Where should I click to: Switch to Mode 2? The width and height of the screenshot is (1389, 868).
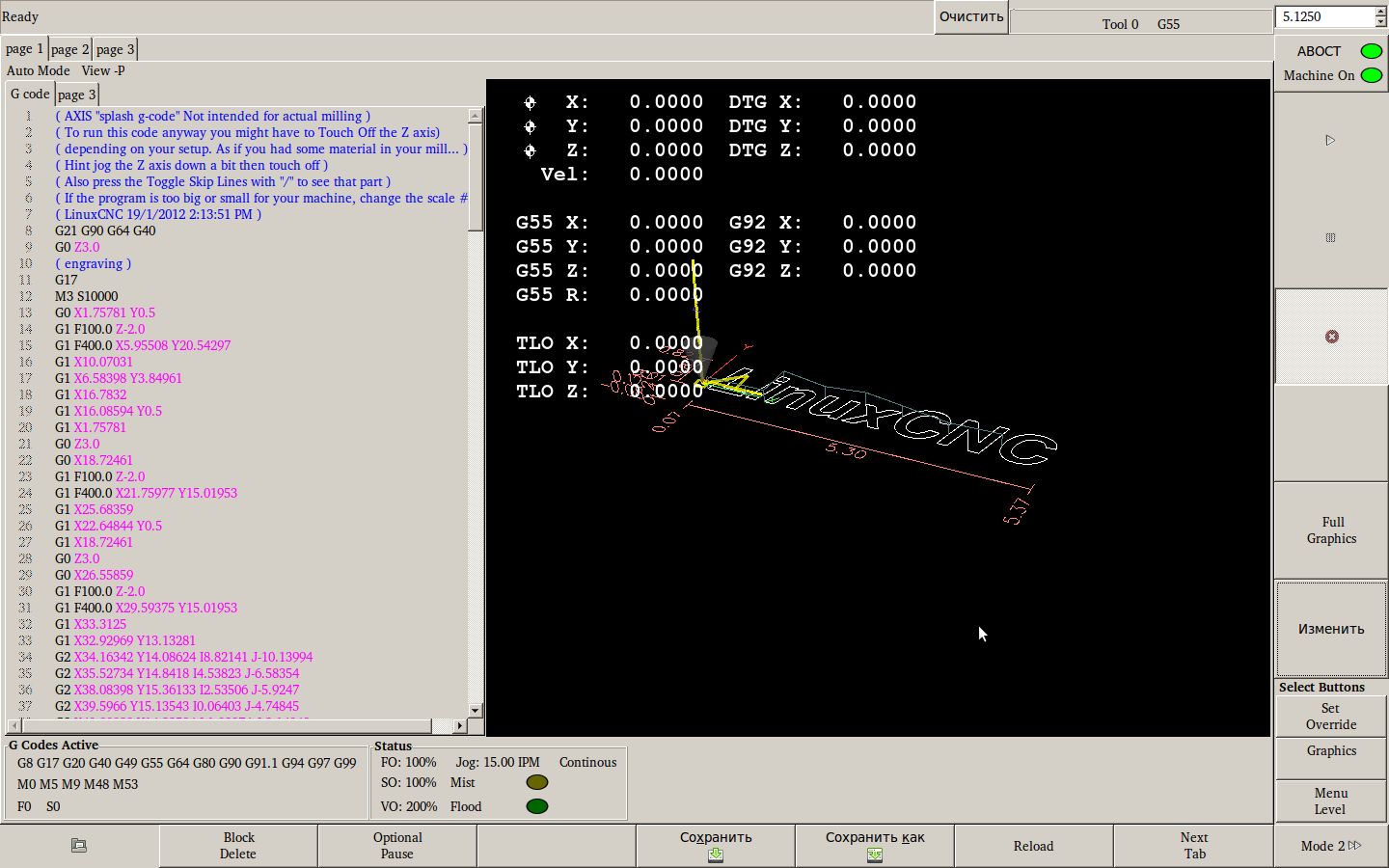tap(1330, 846)
